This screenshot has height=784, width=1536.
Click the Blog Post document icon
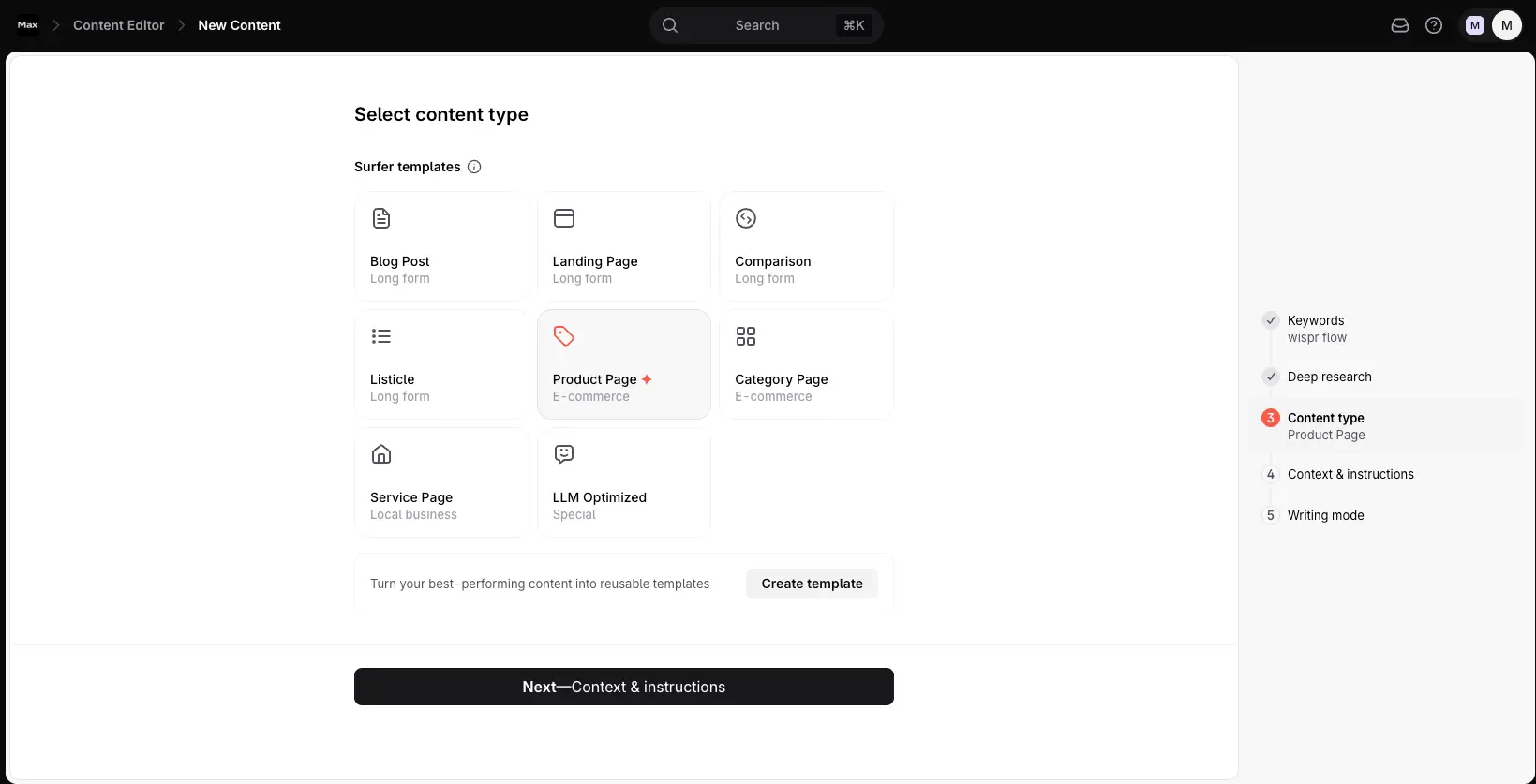381,218
